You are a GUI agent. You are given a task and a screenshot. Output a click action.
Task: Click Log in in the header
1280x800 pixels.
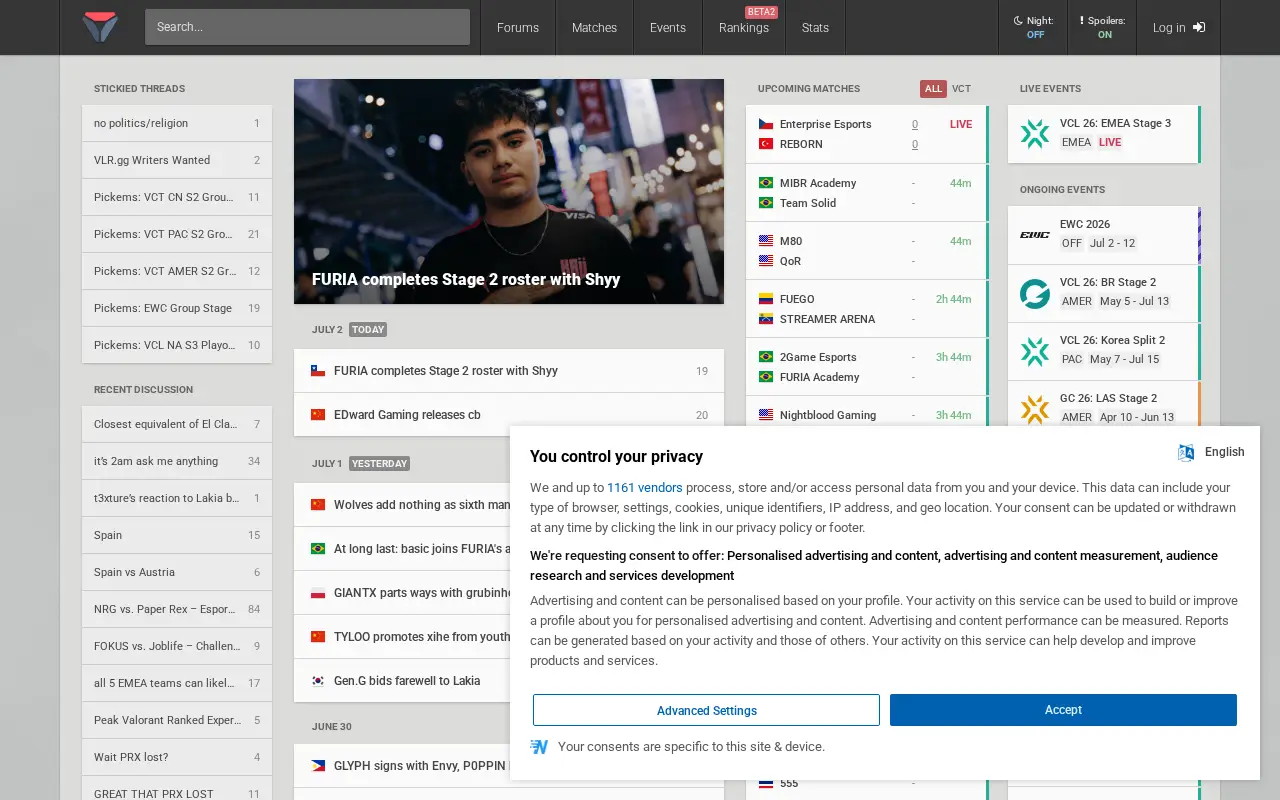(1178, 27)
